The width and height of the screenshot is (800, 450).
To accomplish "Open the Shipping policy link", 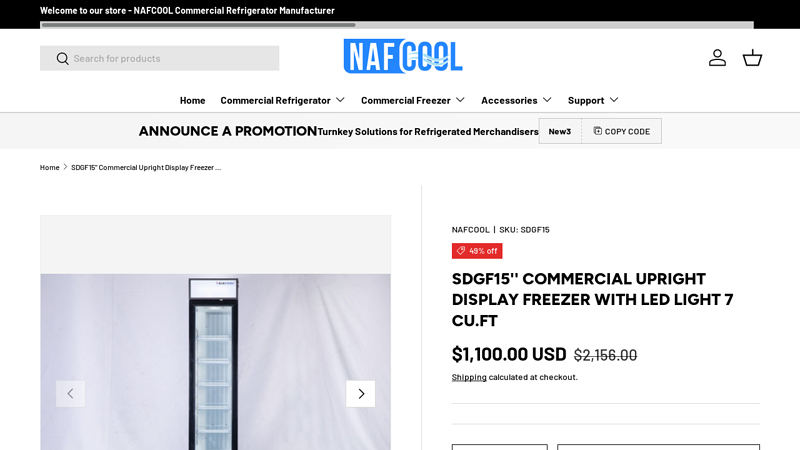I will pos(469,377).
